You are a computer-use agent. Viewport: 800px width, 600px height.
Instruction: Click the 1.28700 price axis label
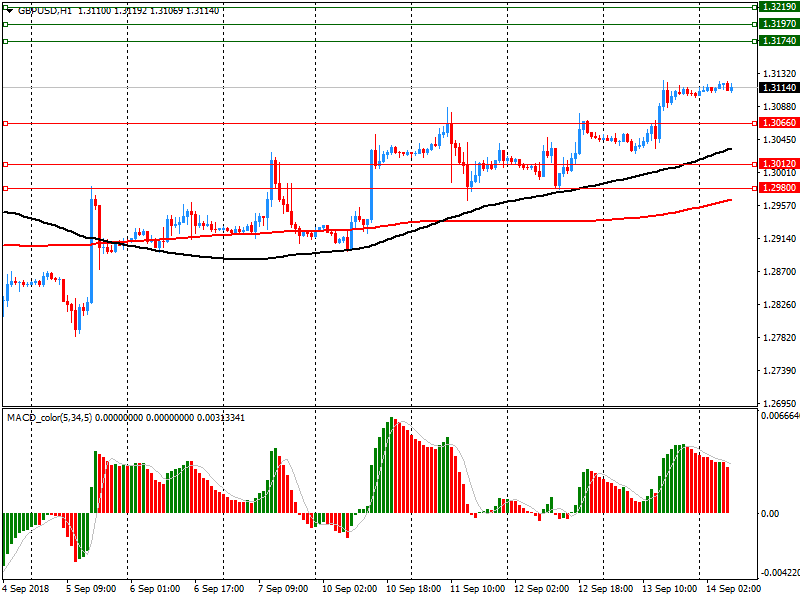(779, 272)
